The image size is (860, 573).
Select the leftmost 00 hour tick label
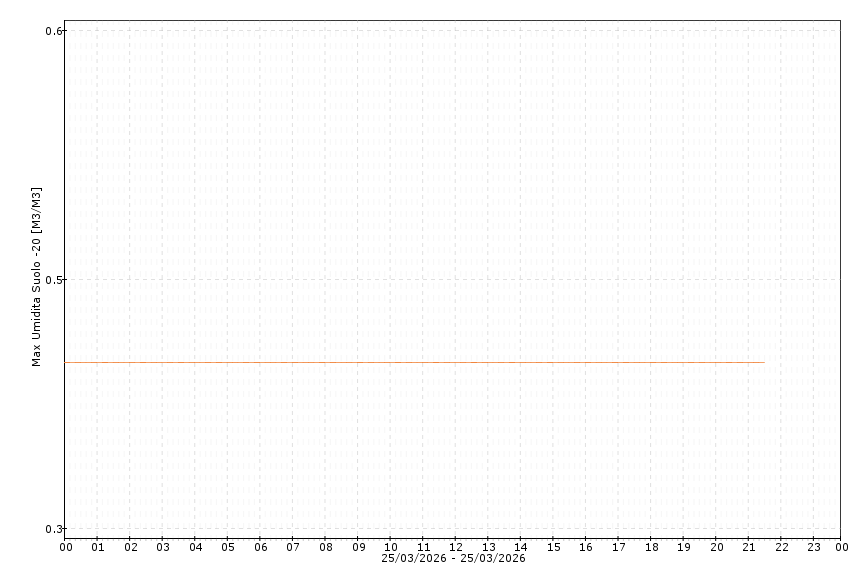(65, 547)
